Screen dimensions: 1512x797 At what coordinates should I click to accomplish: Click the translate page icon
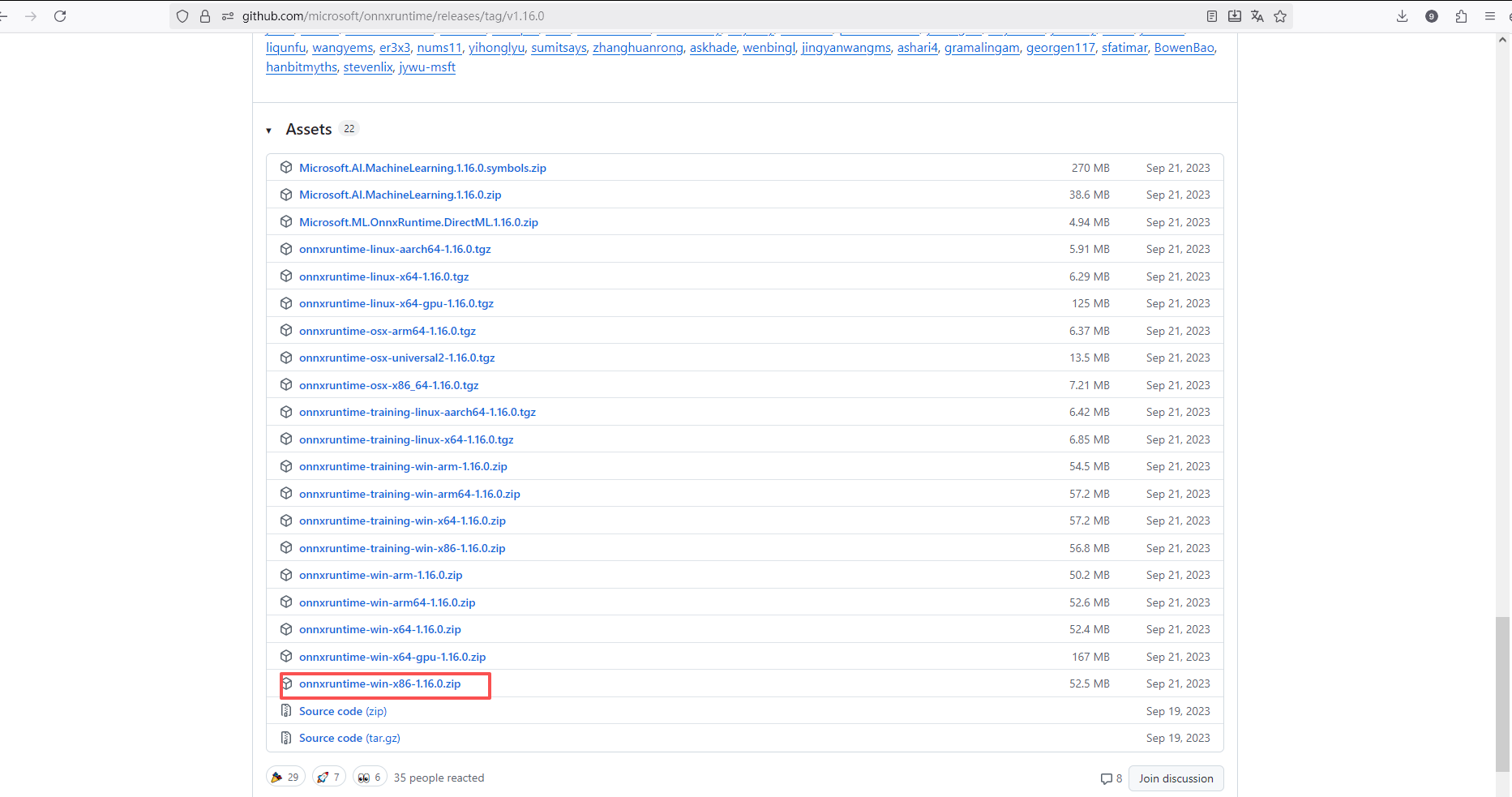(x=1257, y=16)
